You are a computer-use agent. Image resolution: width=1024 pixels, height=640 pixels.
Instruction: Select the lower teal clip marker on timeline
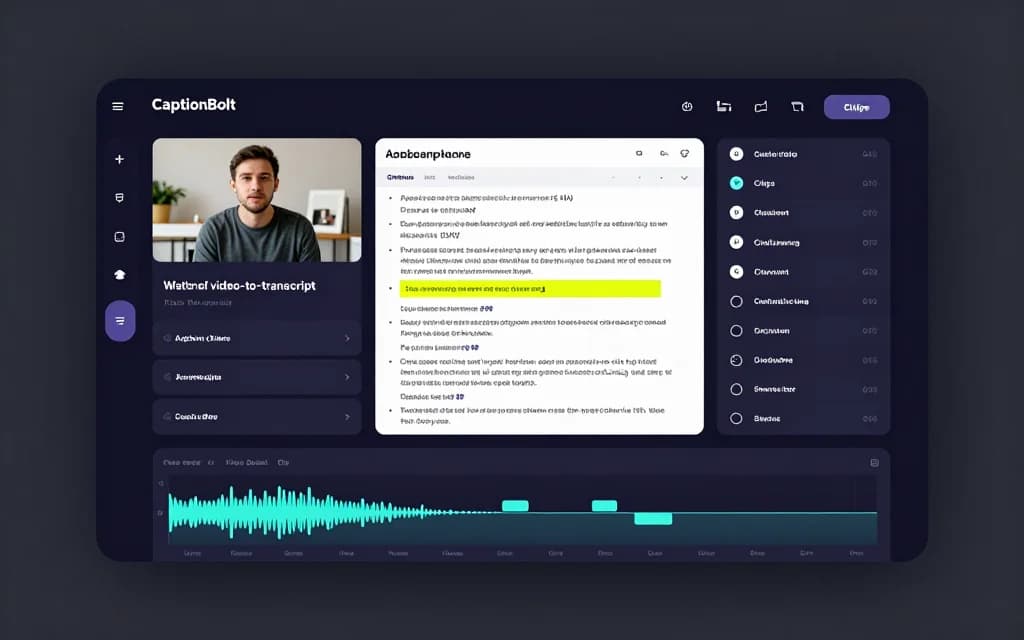pos(653,519)
